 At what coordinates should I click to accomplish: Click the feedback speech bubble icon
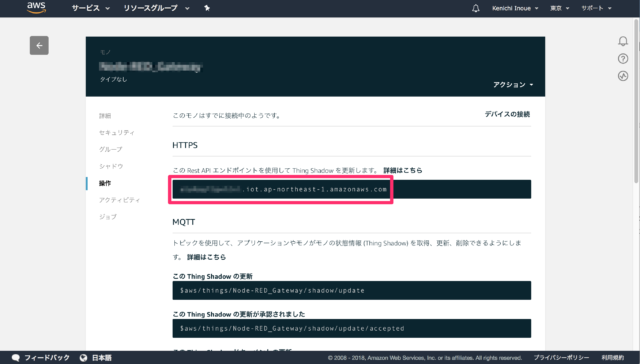tap(16, 358)
